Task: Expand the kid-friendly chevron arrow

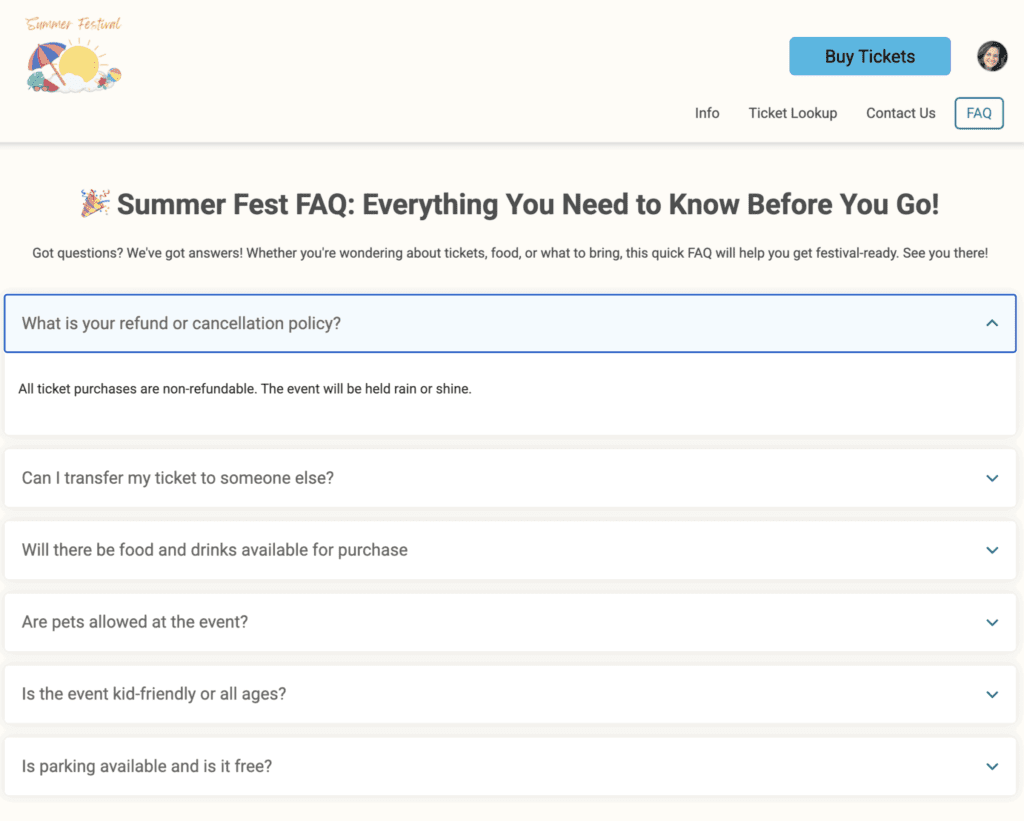Action: (x=992, y=694)
